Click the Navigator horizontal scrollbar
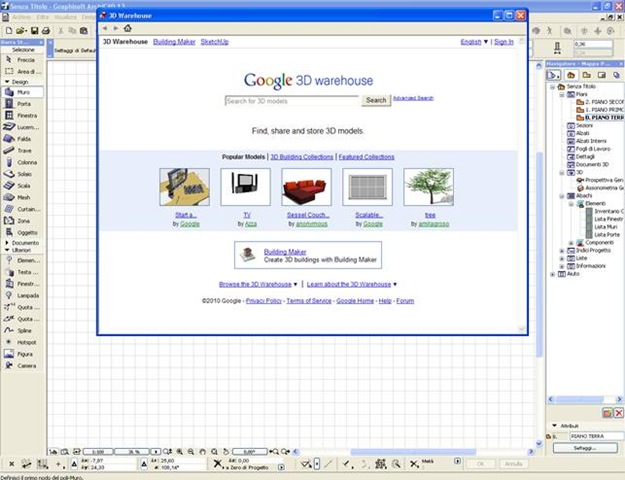Screen dimensions: 625x480 (x=585, y=399)
